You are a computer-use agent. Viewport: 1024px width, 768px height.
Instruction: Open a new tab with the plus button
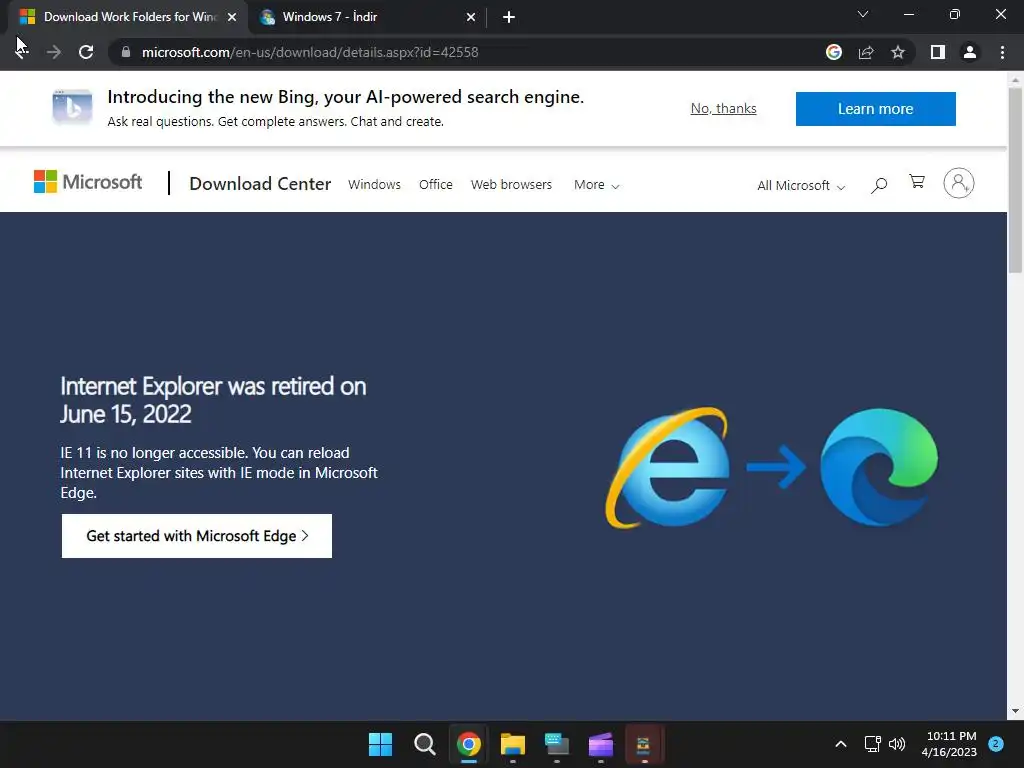pyautogui.click(x=509, y=17)
